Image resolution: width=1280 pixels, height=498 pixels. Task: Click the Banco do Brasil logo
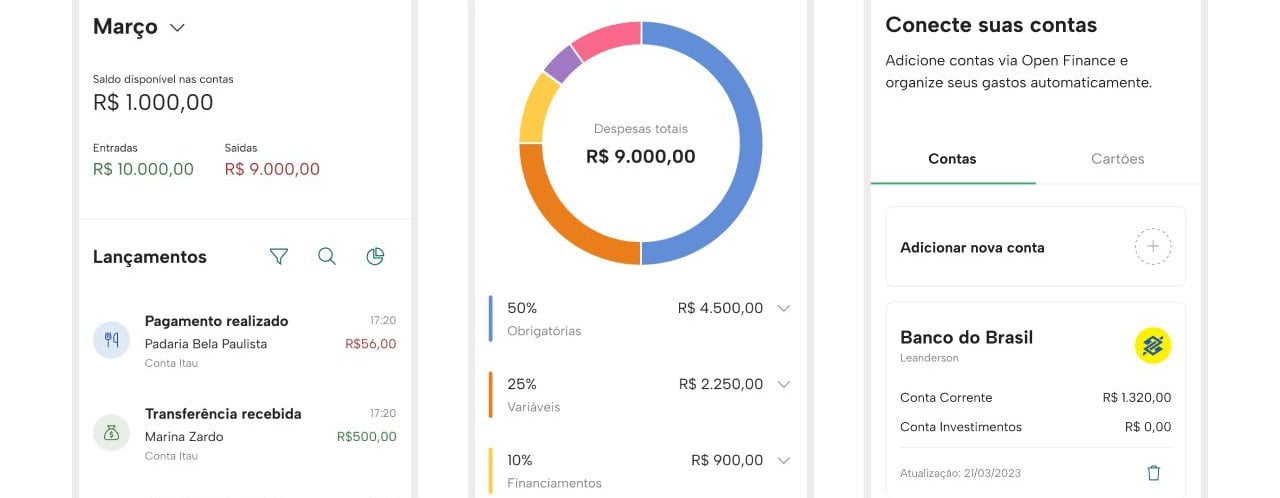tap(1152, 346)
